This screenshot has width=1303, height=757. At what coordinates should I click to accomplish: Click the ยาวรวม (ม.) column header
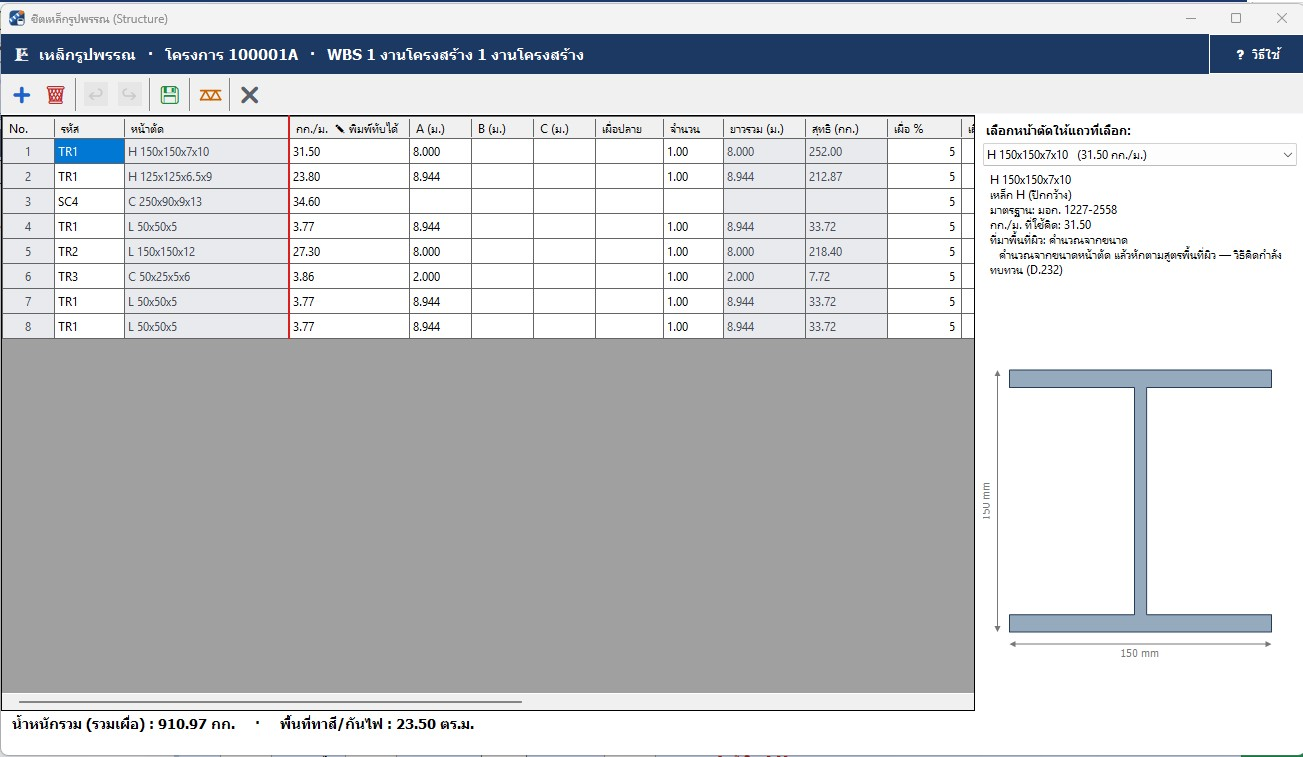[764, 128]
